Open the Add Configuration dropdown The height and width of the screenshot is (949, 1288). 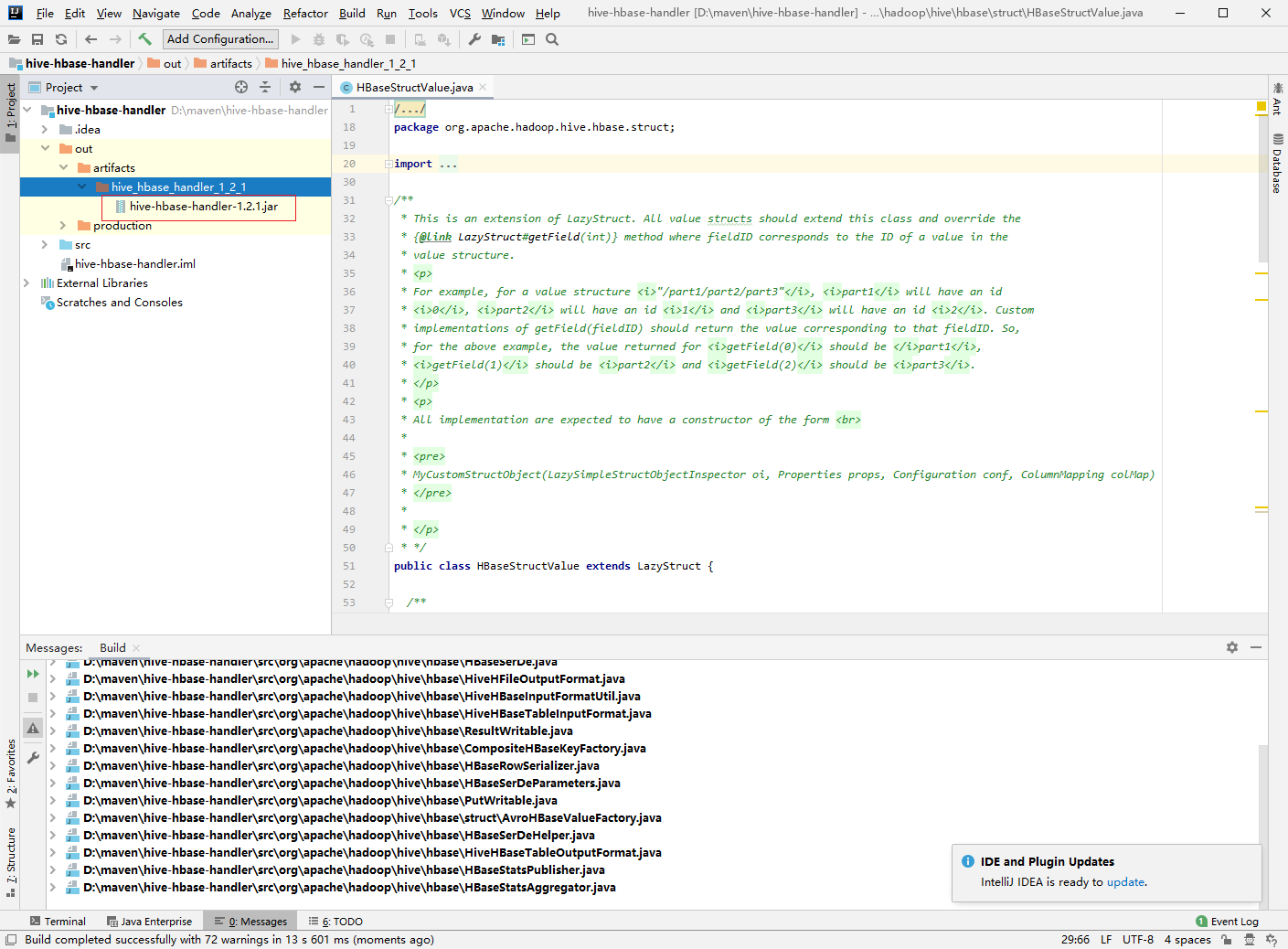pyautogui.click(x=220, y=39)
